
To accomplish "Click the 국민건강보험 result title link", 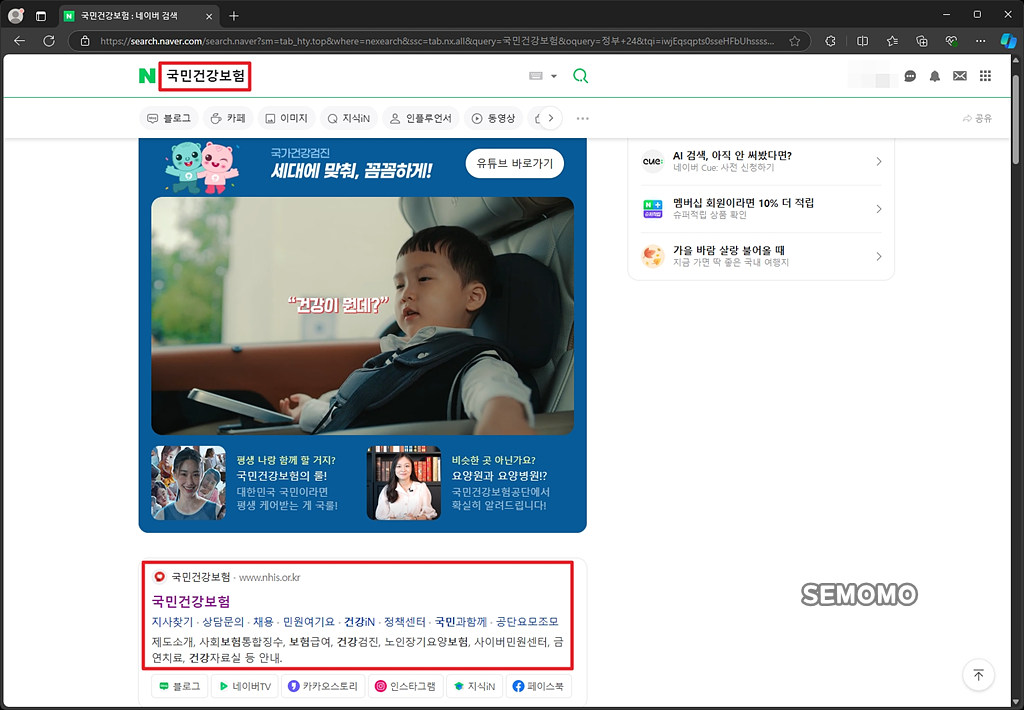I will 191,601.
